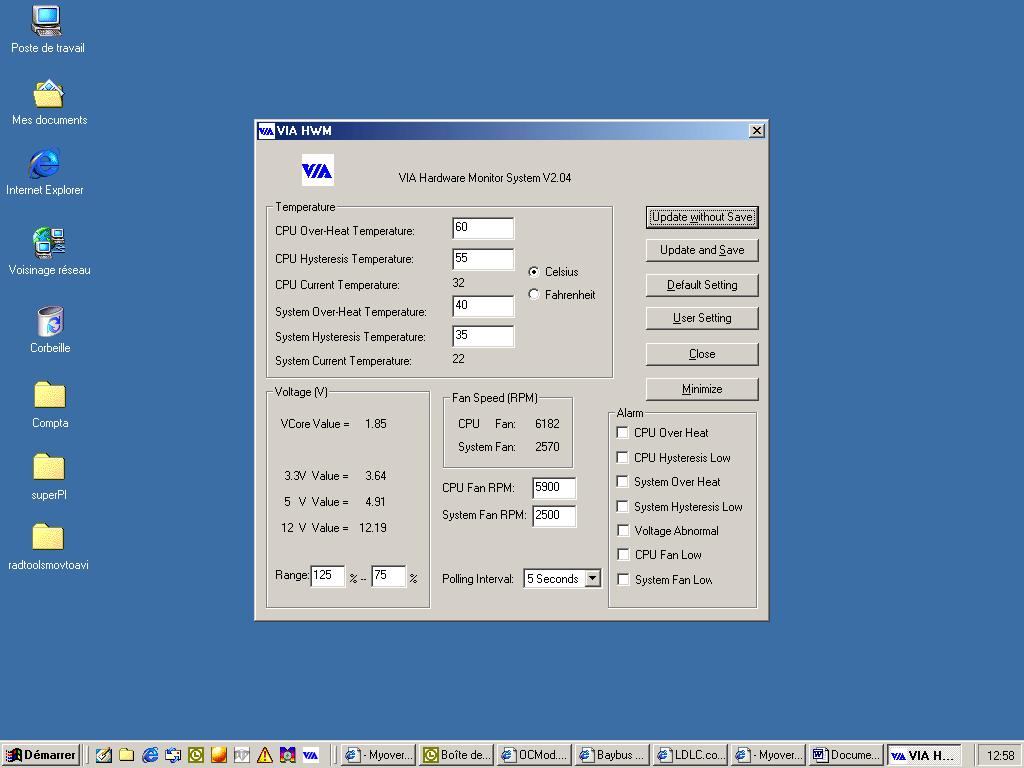
Task: Click the System Over-Heat Temperature field
Action: click(483, 306)
